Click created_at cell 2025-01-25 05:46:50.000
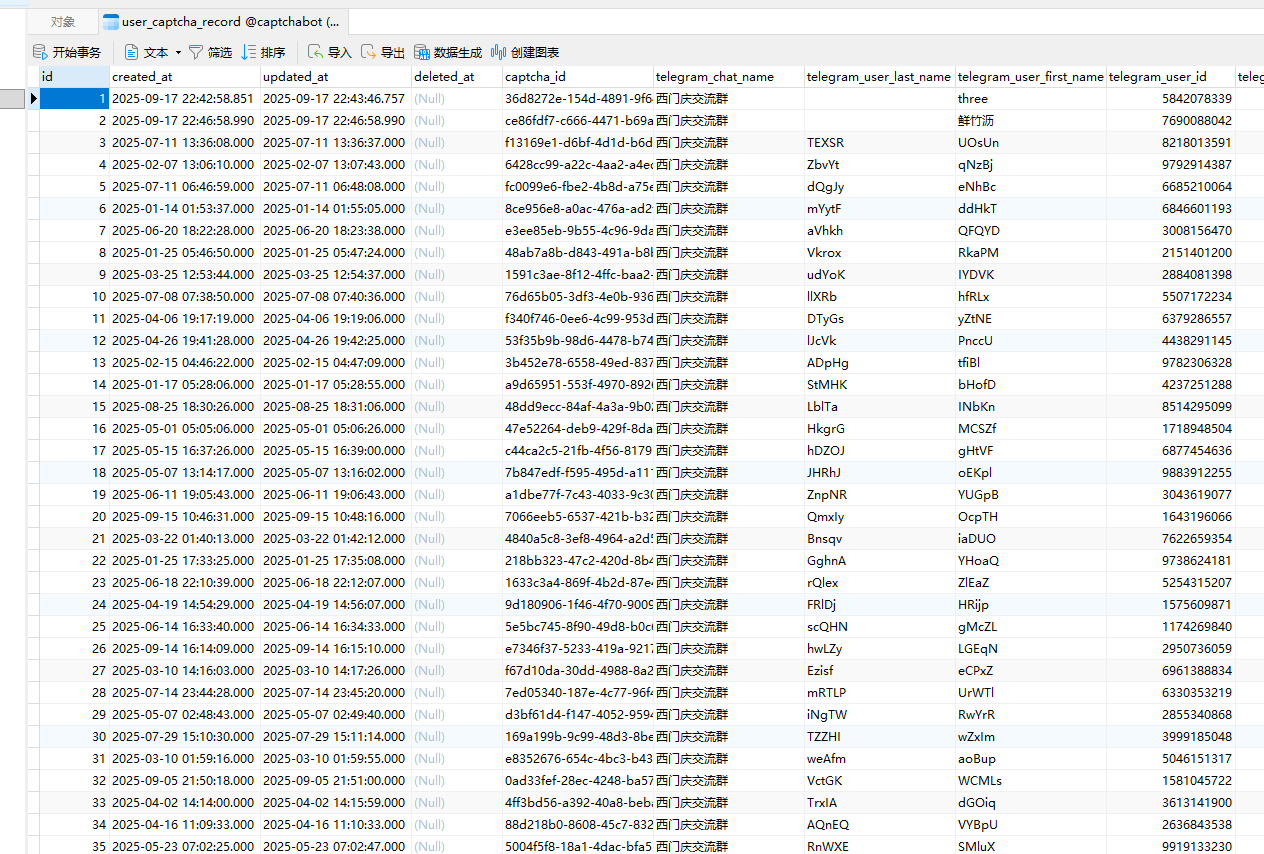Viewport: 1264px width, 854px height. pos(185,252)
